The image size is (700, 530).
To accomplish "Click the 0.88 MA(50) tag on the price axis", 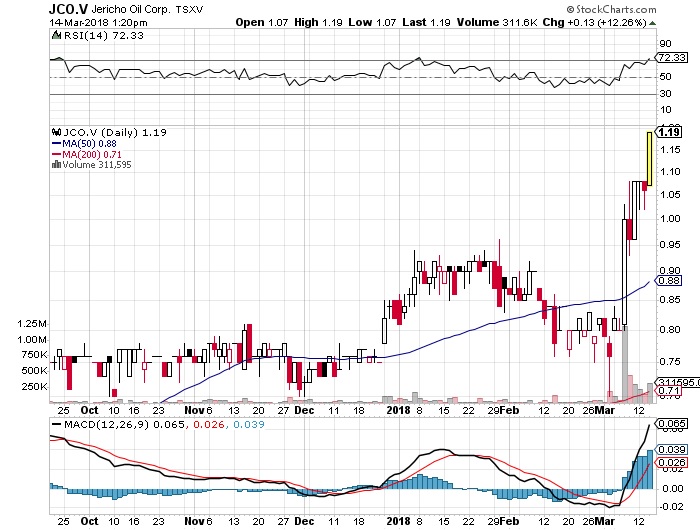I will pyautogui.click(x=669, y=281).
